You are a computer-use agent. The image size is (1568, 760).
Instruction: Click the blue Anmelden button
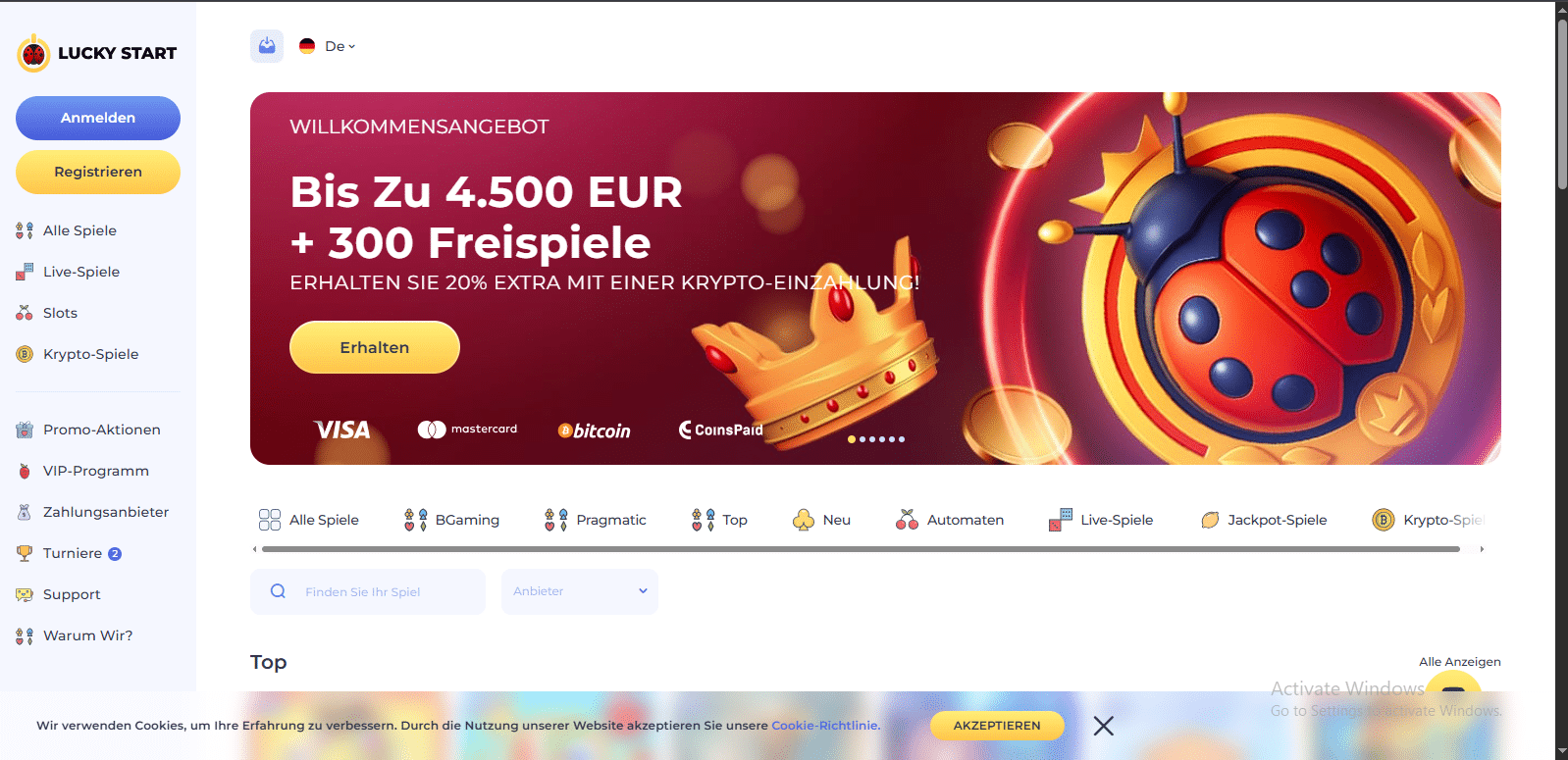coord(98,118)
